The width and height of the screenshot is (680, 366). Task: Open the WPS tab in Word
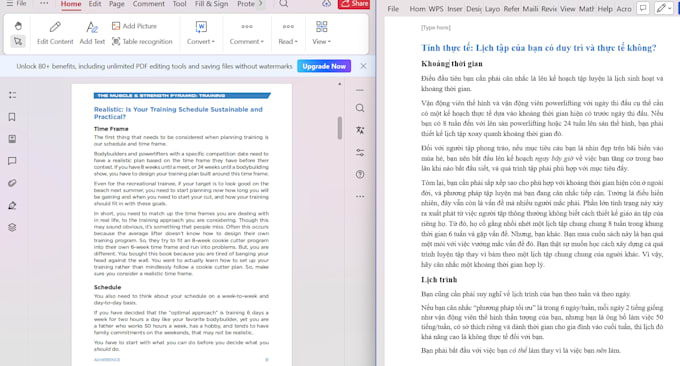pyautogui.click(x=436, y=9)
